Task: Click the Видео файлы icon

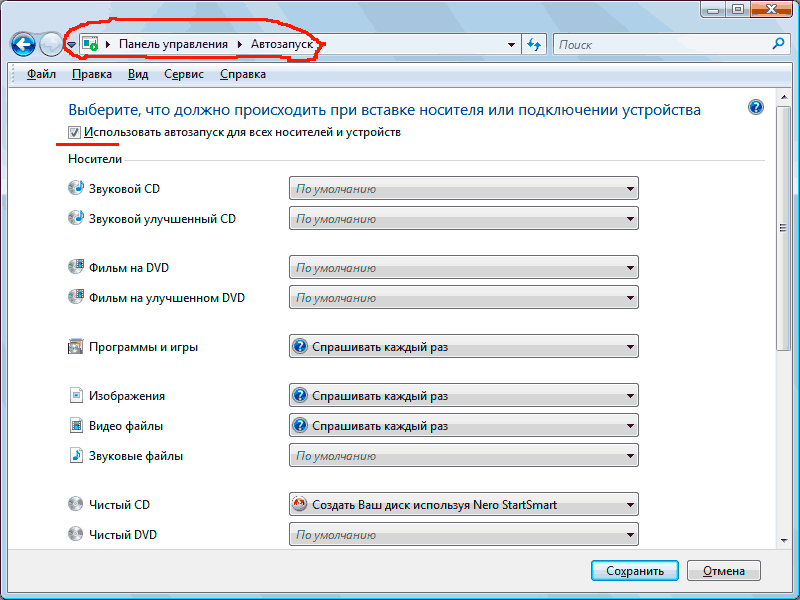Action: coord(76,425)
